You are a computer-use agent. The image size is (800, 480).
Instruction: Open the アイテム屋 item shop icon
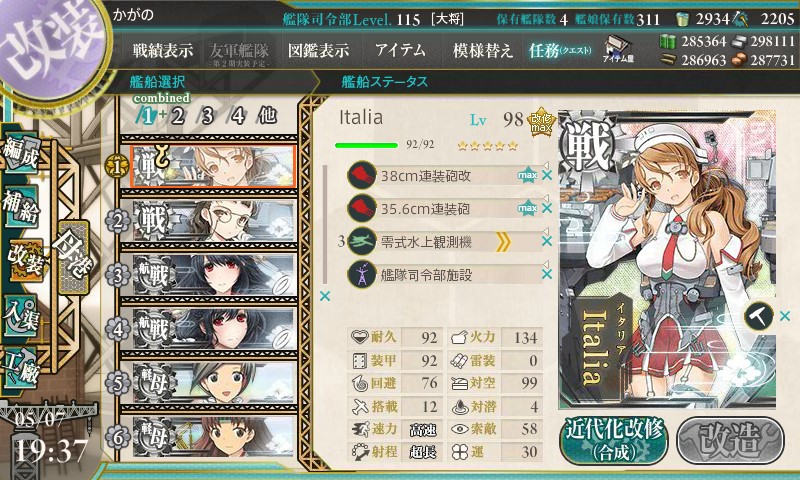618,50
